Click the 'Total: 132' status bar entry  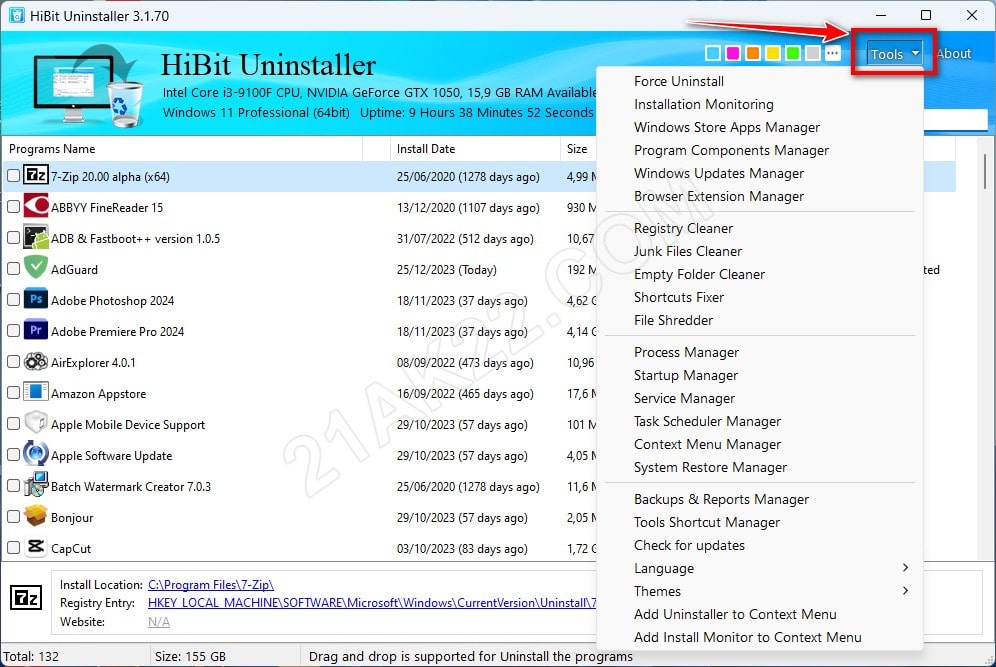tap(31, 656)
